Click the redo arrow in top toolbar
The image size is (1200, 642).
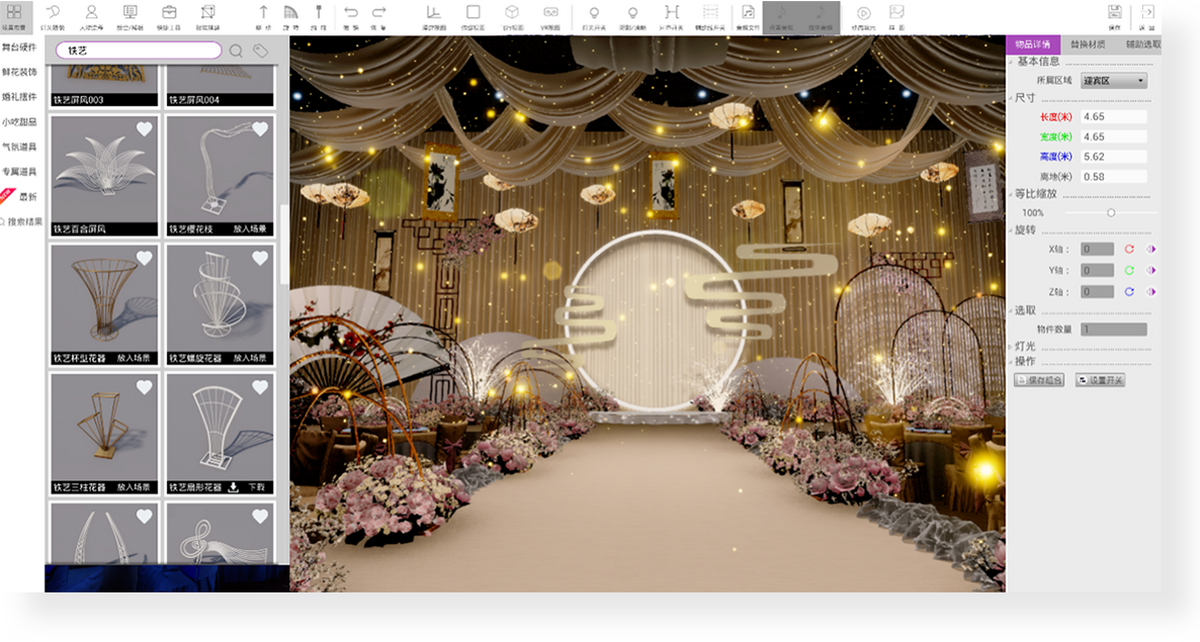[379, 12]
